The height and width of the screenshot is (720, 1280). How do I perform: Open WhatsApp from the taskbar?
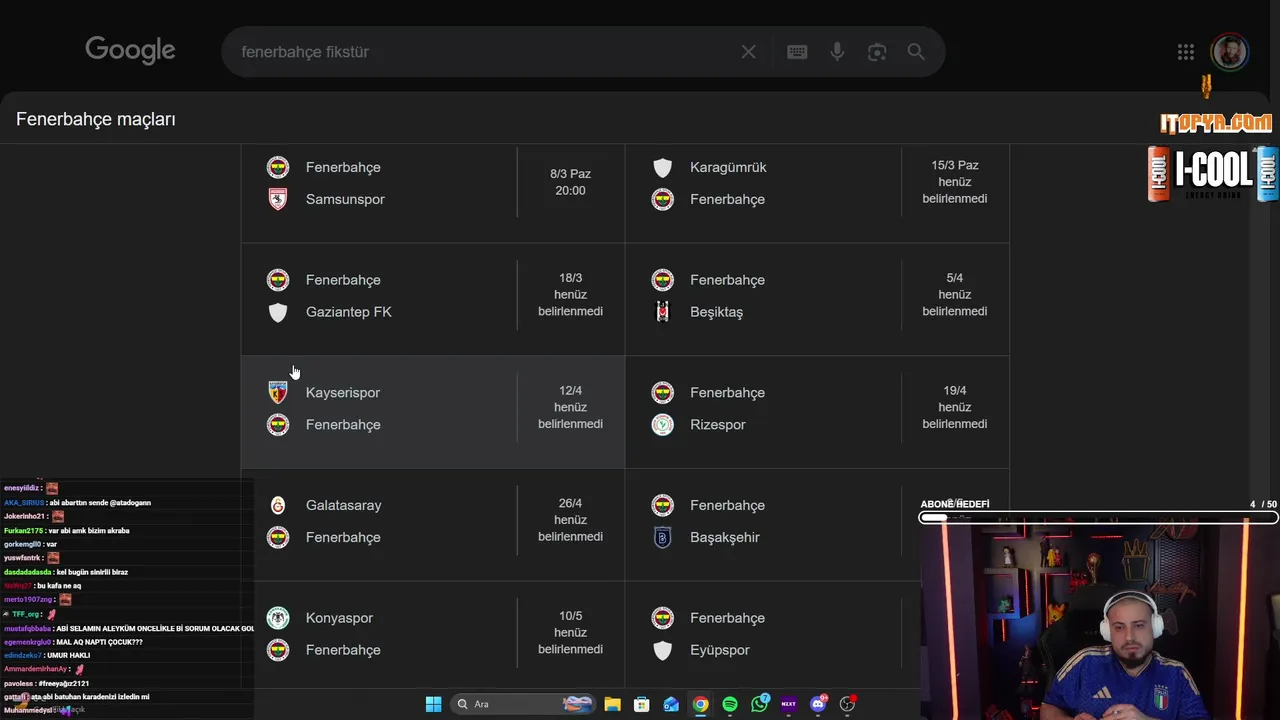point(759,704)
